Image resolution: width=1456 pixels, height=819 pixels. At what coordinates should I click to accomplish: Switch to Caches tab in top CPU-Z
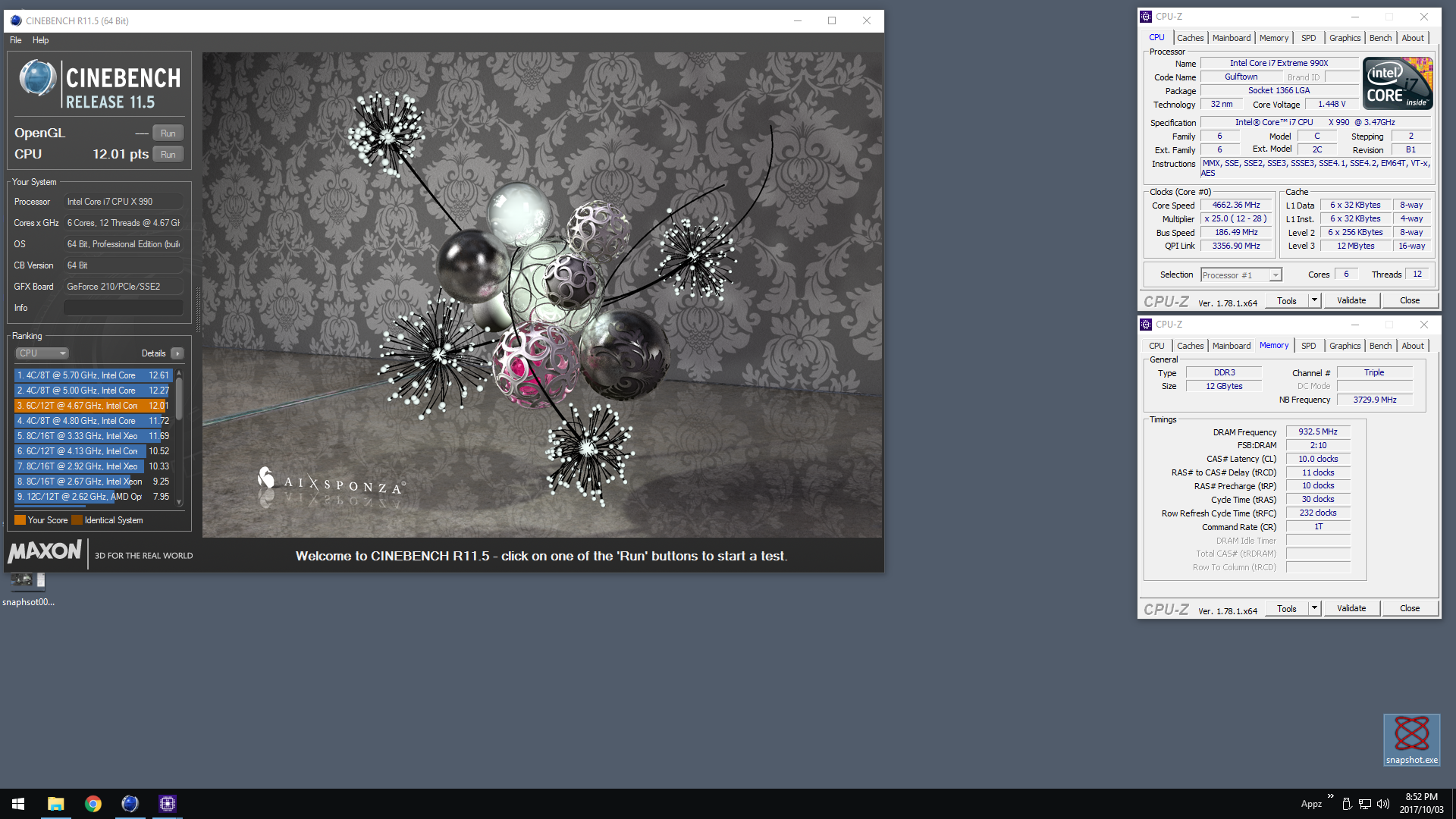tap(1190, 38)
